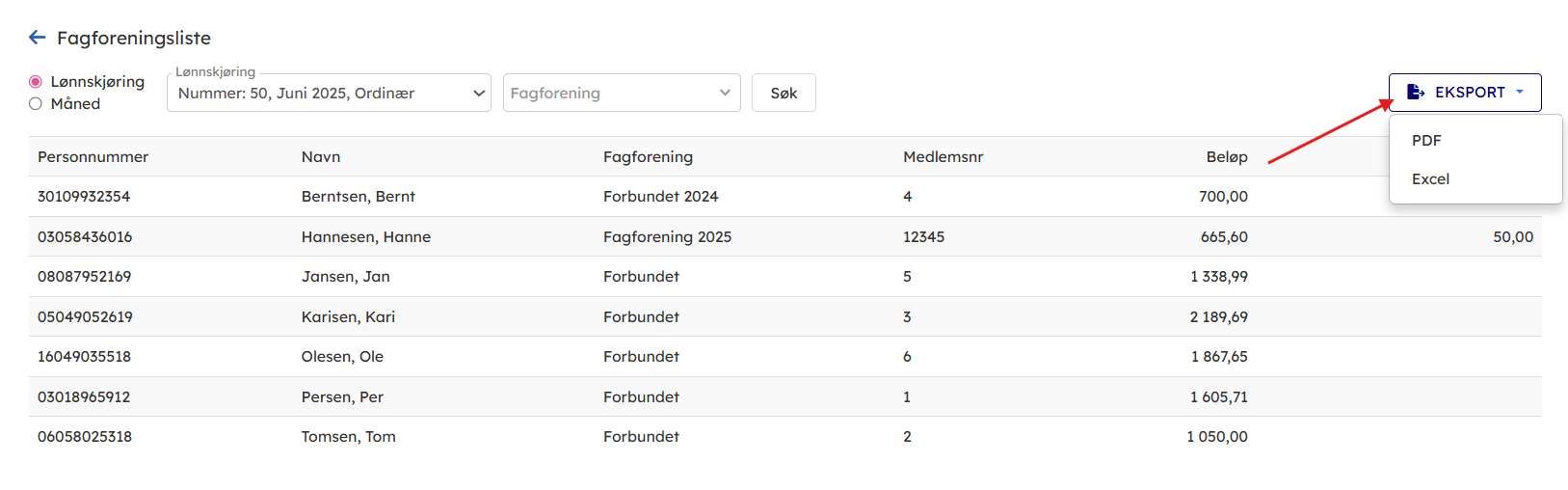Click the Navn column header

(321, 157)
